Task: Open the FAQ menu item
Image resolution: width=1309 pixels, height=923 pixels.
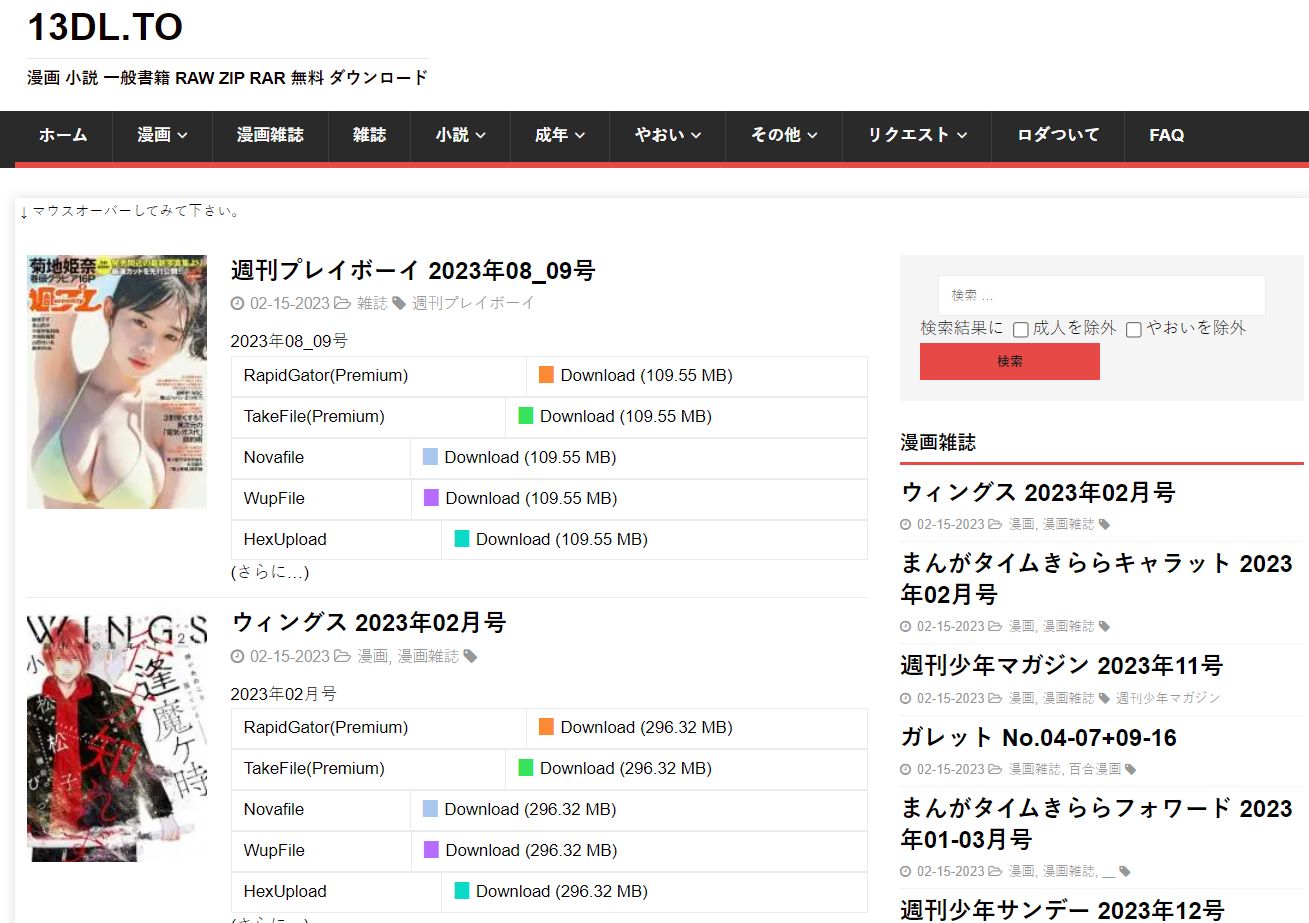Action: 1167,135
